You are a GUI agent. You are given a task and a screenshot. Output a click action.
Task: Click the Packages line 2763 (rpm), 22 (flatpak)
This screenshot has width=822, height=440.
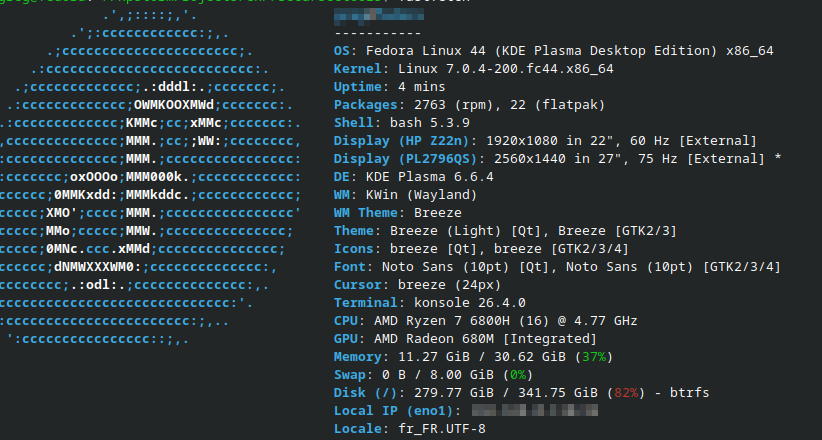470,105
